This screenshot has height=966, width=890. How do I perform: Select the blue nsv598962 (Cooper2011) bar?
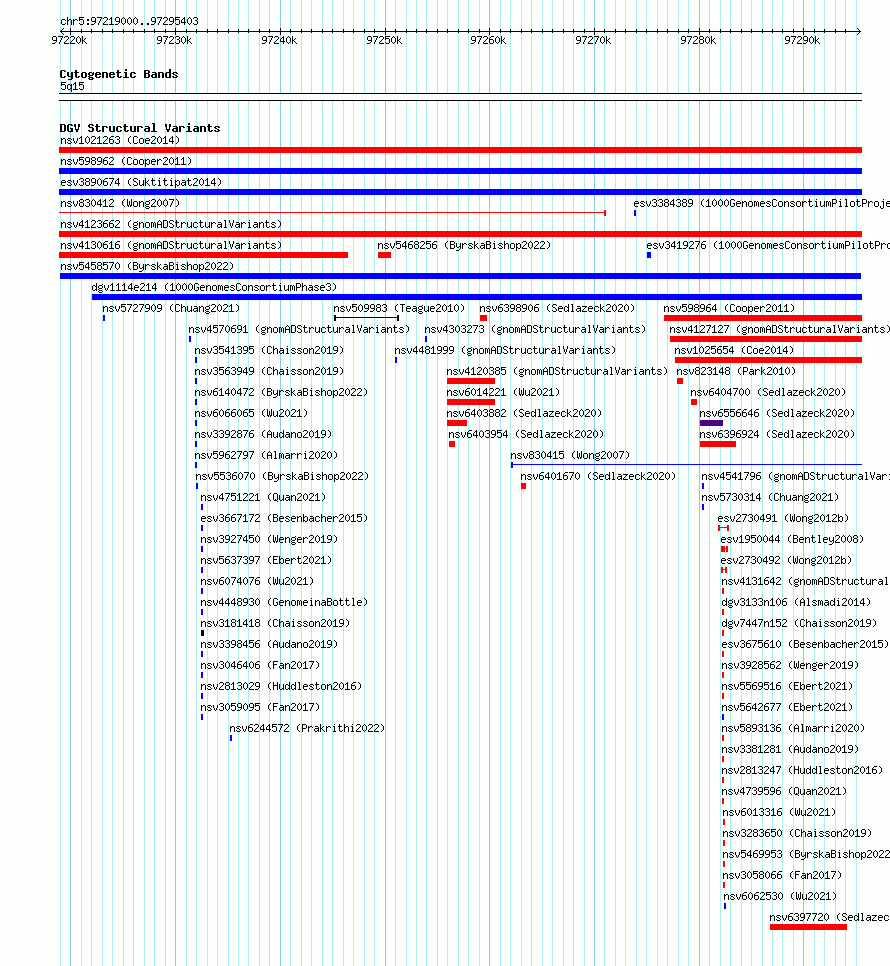coord(461,171)
